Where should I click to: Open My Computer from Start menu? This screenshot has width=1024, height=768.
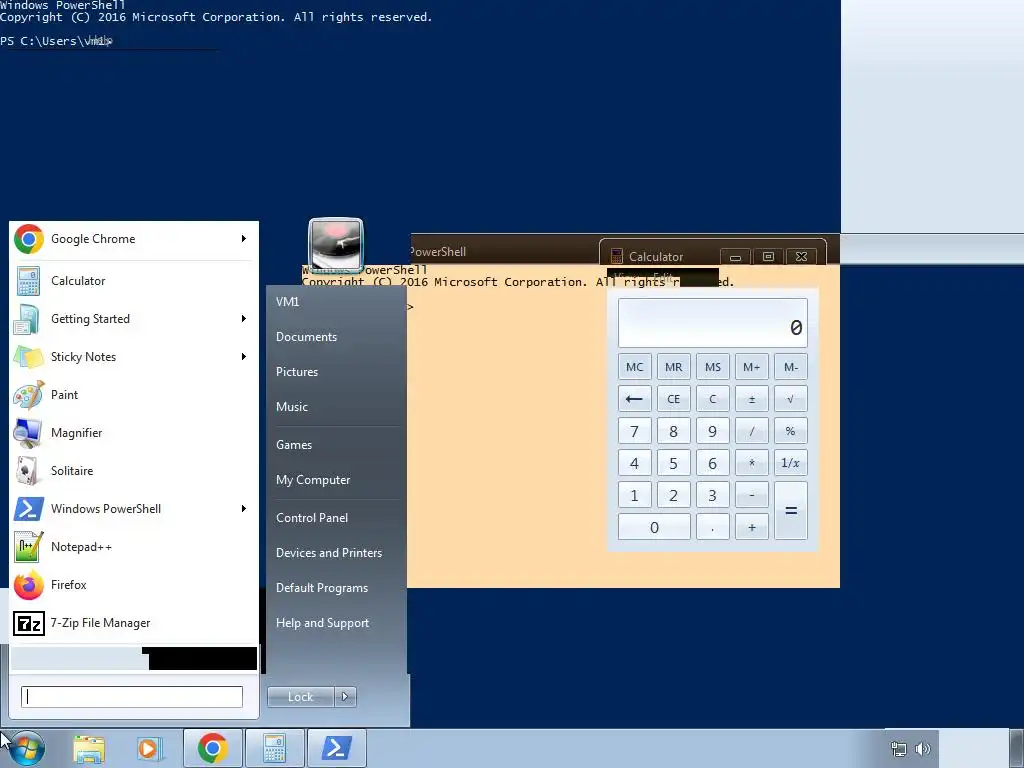pos(313,480)
